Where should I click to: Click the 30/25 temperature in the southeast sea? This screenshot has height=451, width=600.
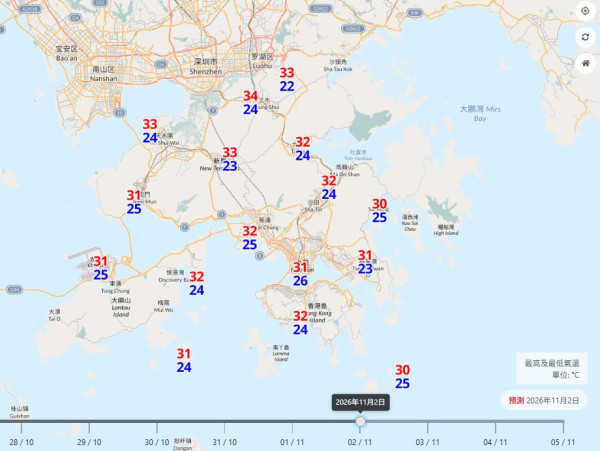pos(403,376)
